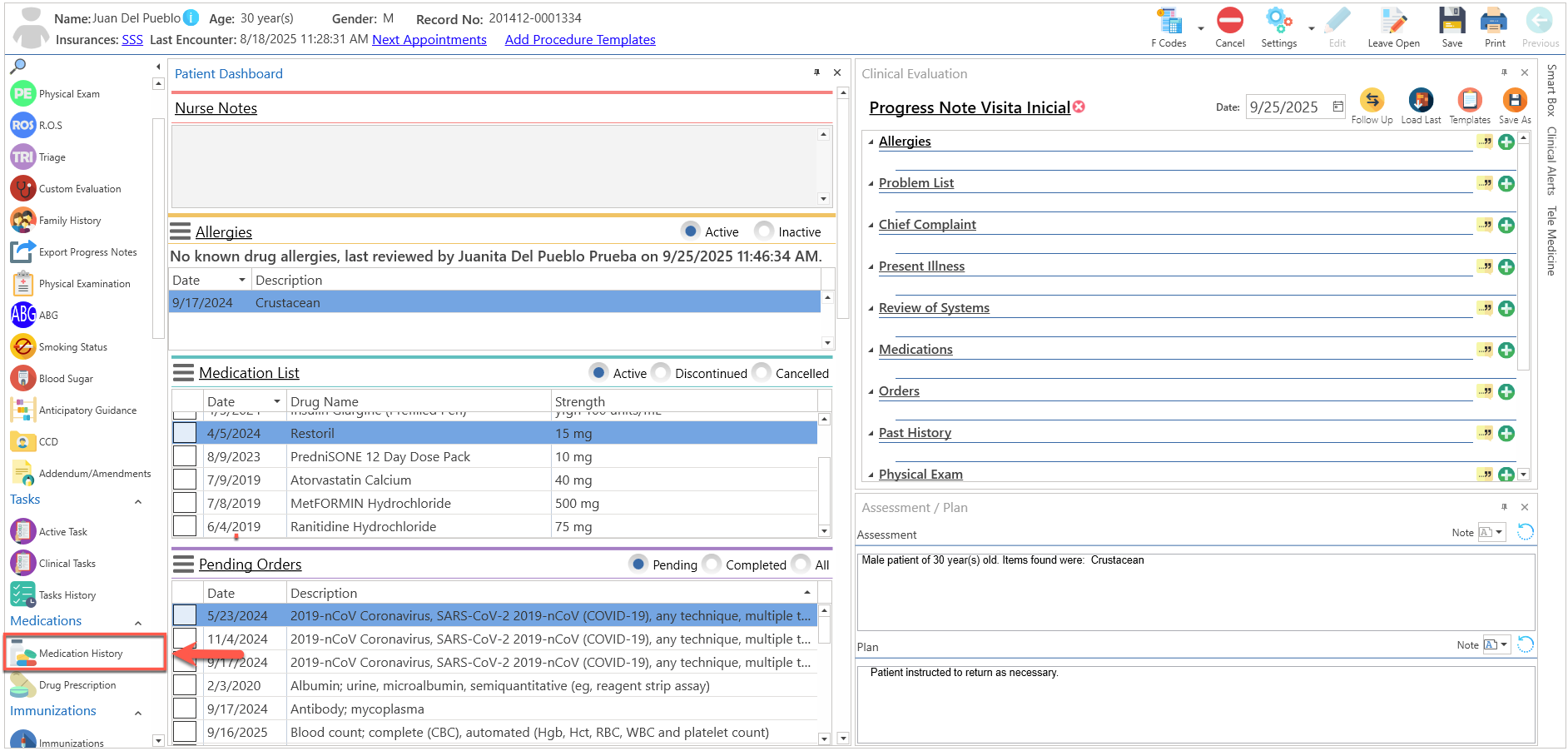
Task: Click the Save floppy disk icon
Action: [1452, 21]
